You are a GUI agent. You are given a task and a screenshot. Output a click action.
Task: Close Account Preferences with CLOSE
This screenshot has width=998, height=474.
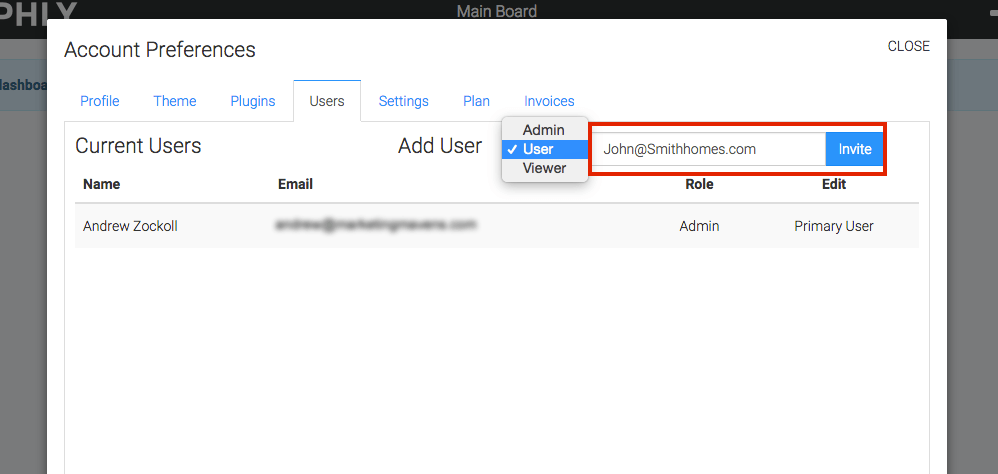[908, 46]
